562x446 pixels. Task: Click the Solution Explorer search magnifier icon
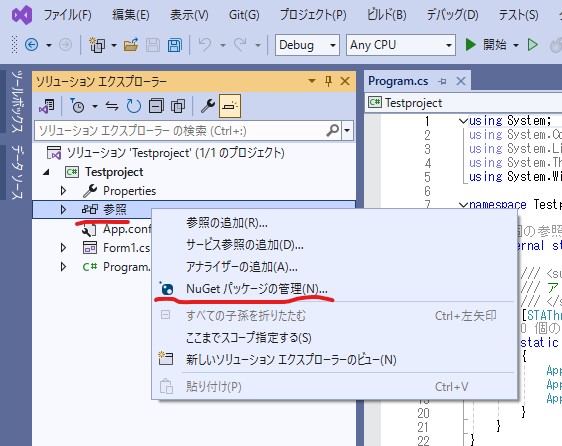tap(333, 131)
